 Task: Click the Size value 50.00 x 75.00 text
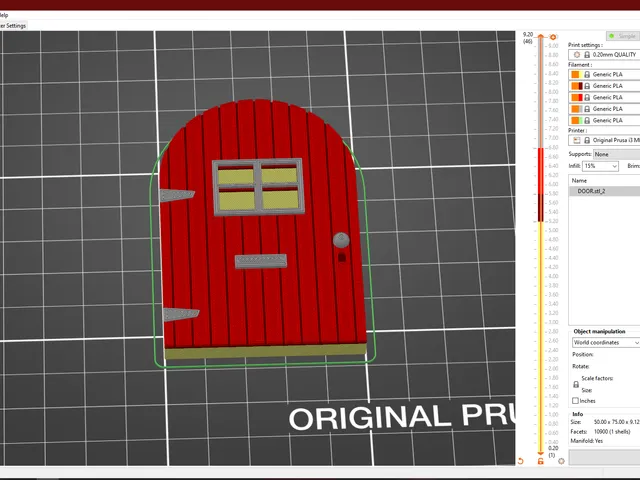tap(616, 422)
